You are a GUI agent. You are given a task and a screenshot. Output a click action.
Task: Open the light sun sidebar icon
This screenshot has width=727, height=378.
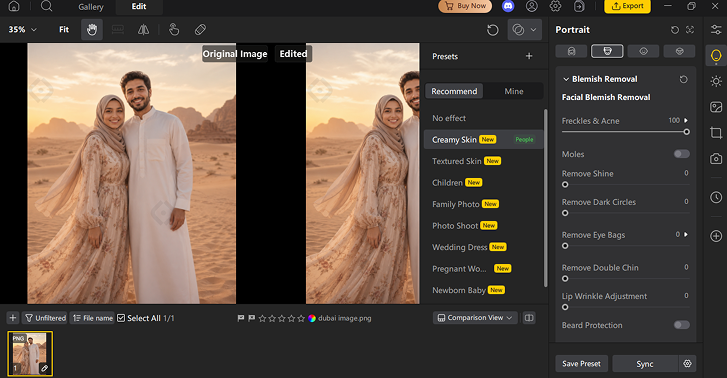pos(716,81)
